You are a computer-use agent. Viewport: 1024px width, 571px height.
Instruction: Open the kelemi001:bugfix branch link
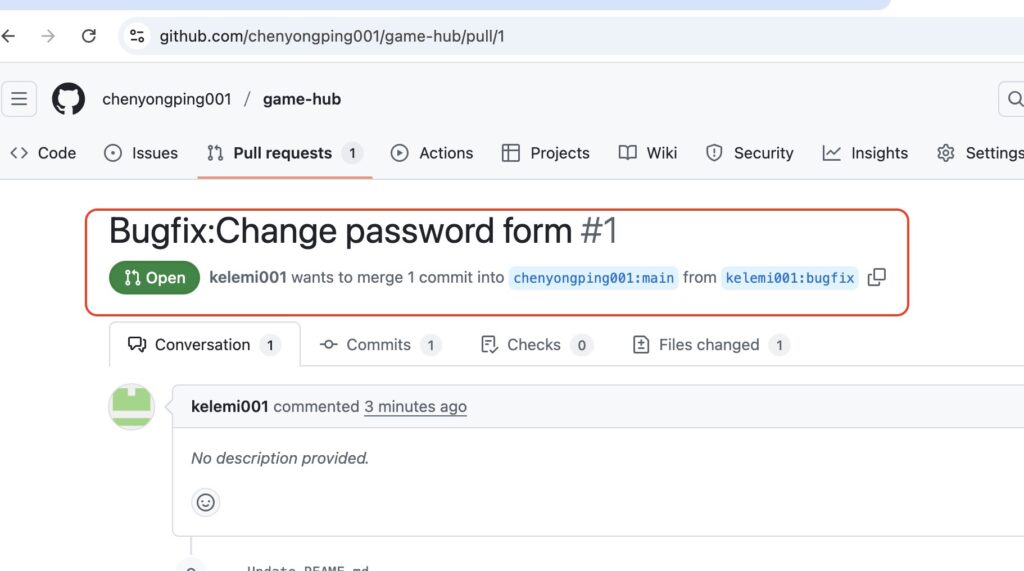click(x=790, y=278)
